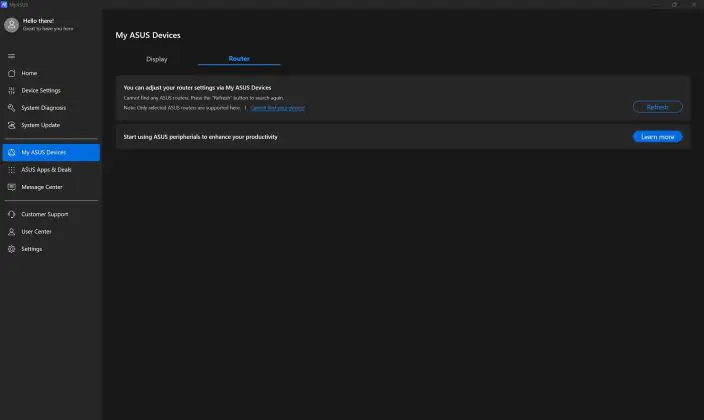
Task: Click the Home icon in sidebar
Action: tap(12, 73)
